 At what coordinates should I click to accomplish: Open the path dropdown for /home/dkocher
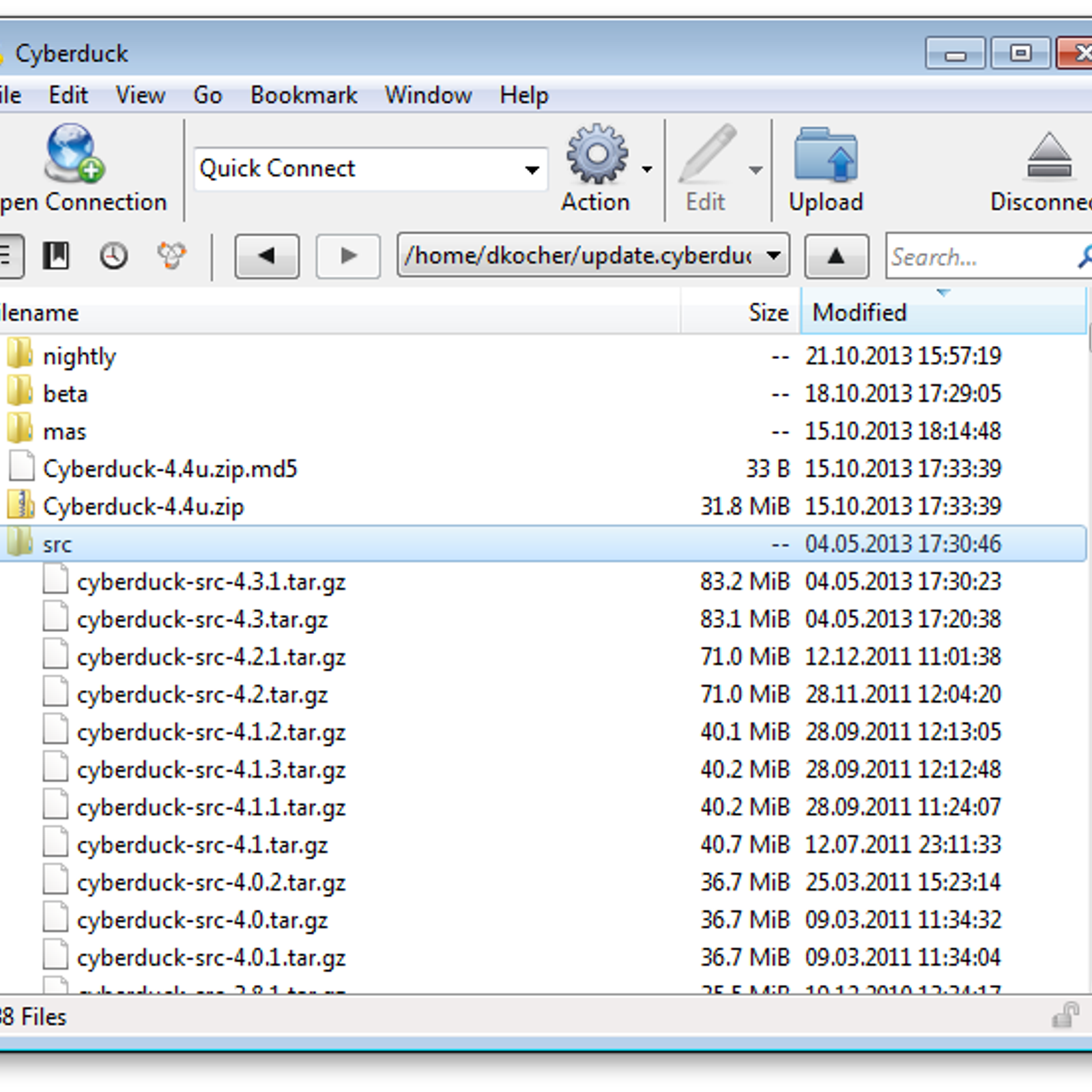point(773,256)
